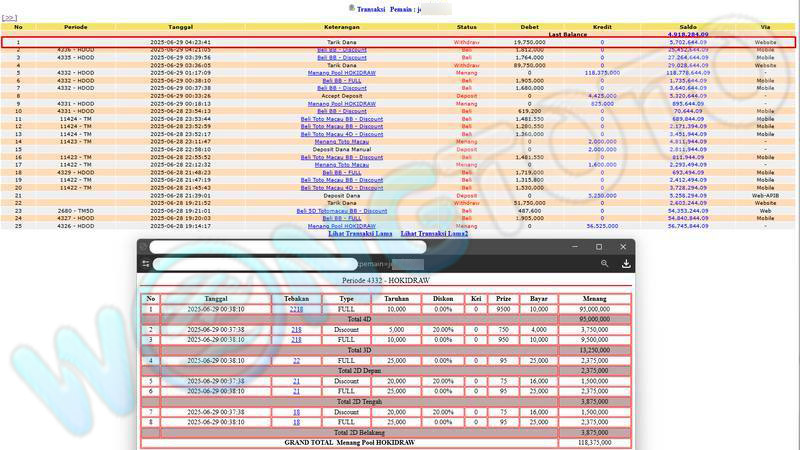Maximize the popup browser window
This screenshot has height=450, width=800.
pyautogui.click(x=599, y=247)
